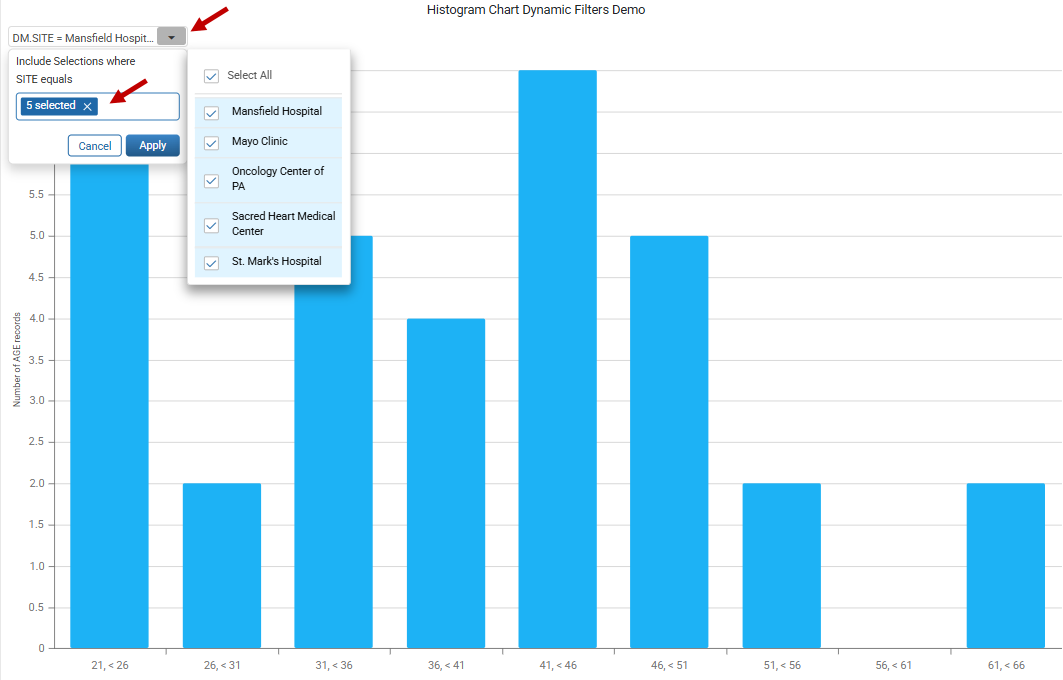Image resolution: width=1063 pixels, height=680 pixels.
Task: Click the 'Number of AGE records' axis label
Action: [17, 359]
